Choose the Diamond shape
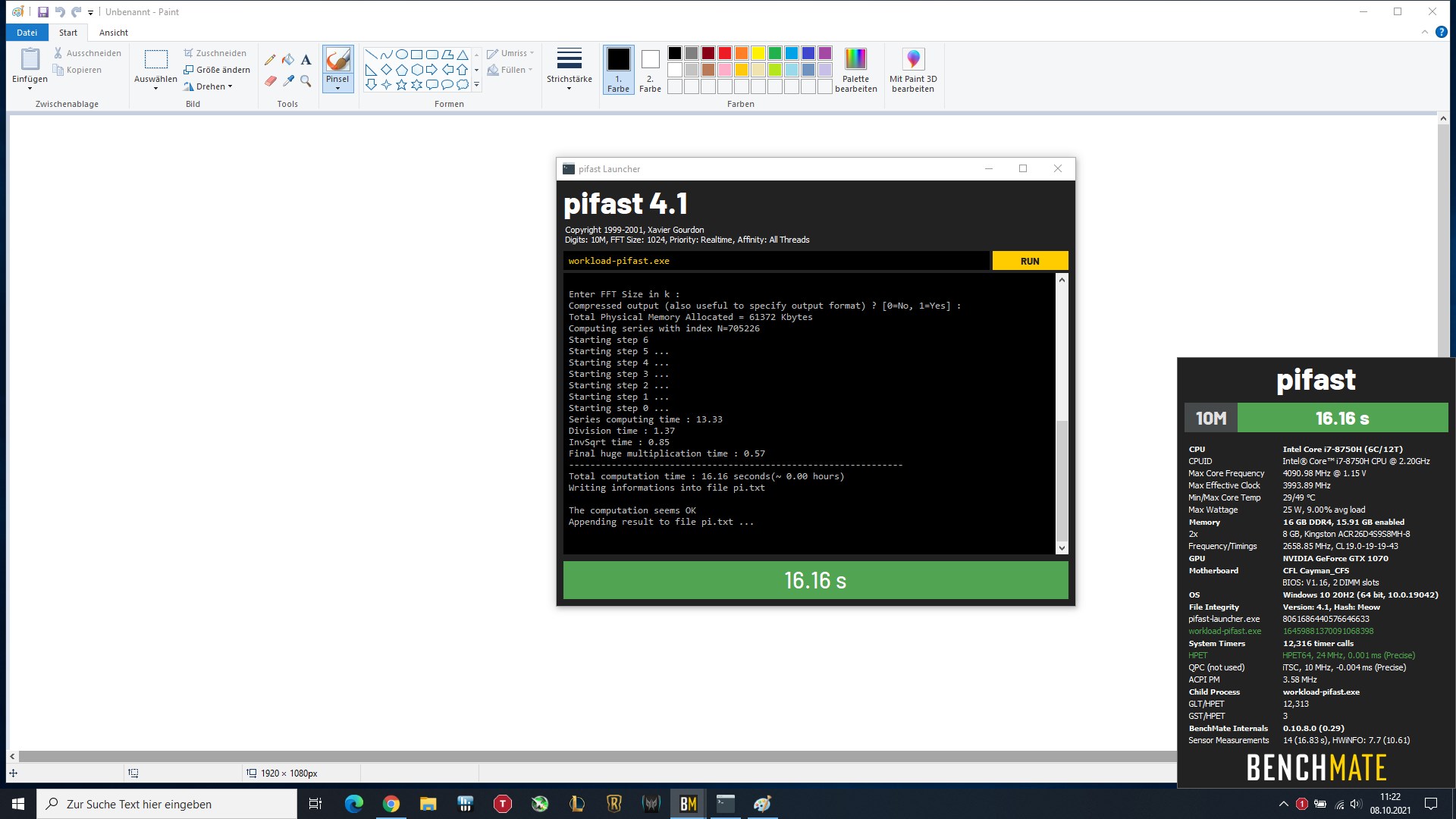 point(386,70)
